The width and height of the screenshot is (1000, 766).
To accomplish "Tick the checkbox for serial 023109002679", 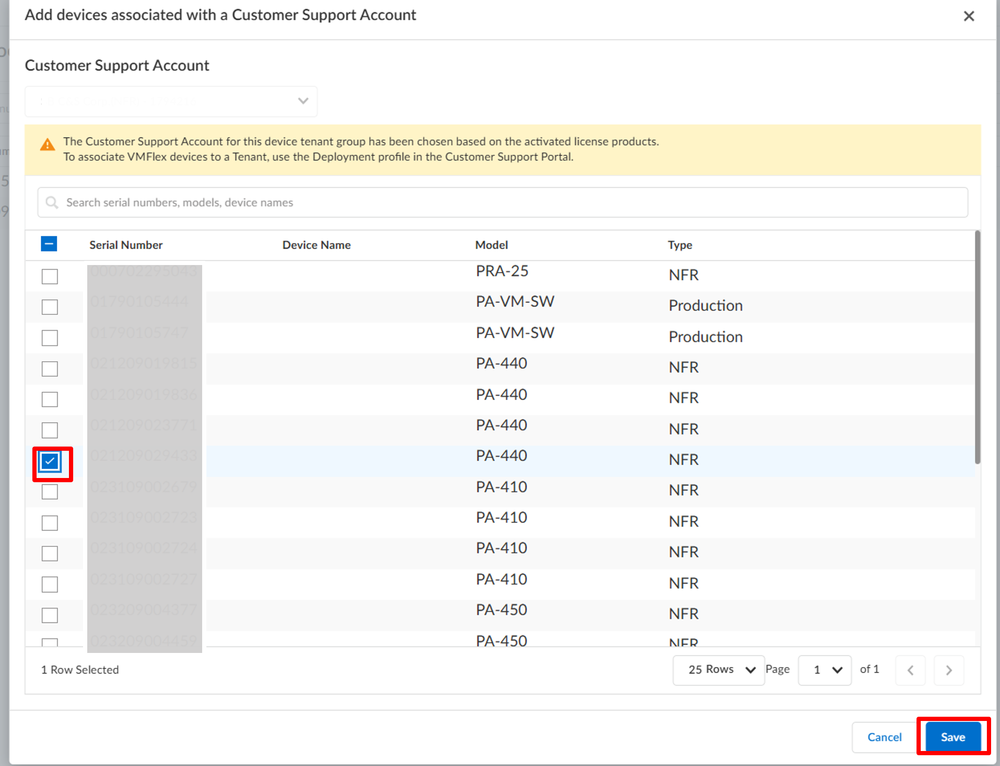I will [50, 492].
